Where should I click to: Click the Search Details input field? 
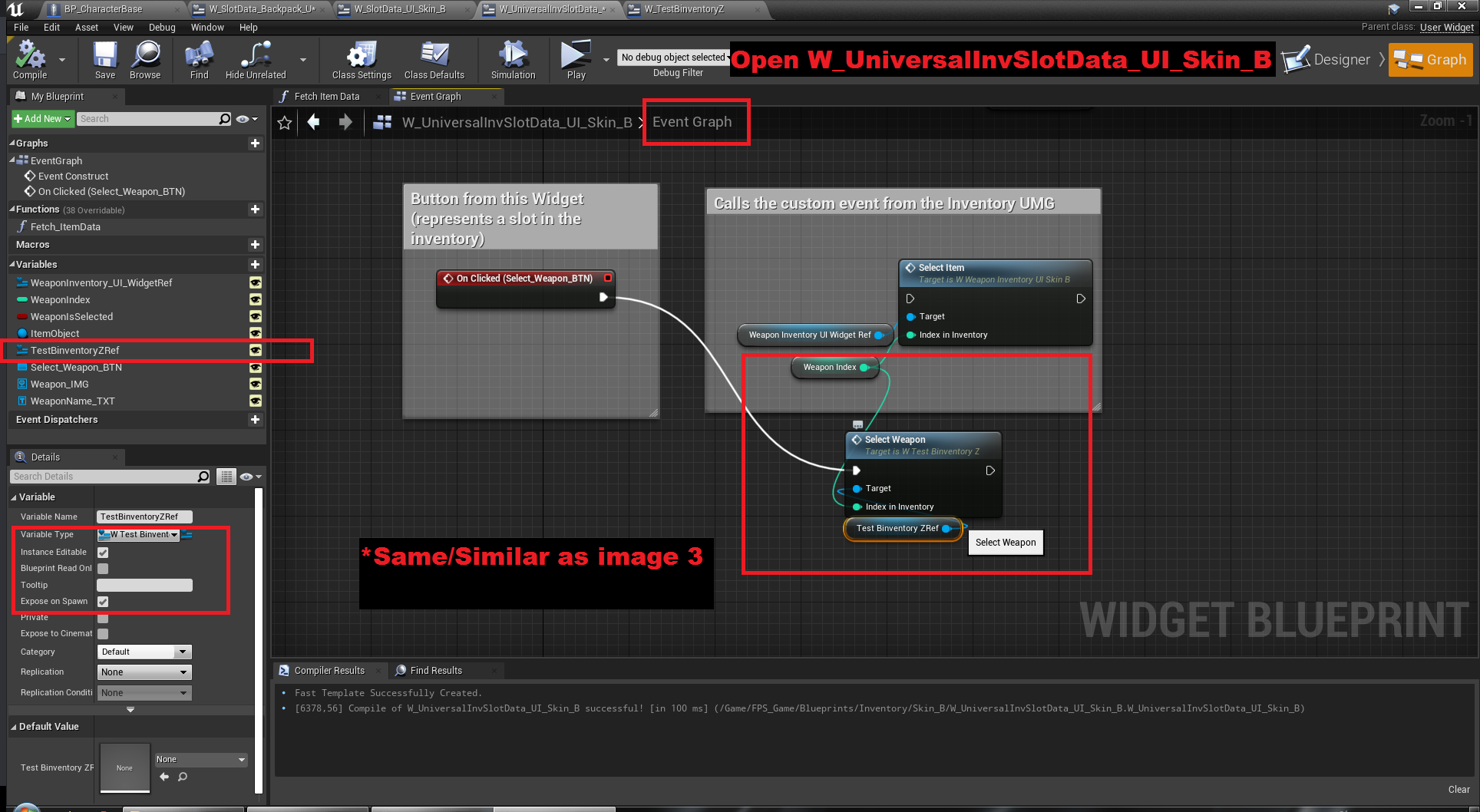click(105, 477)
